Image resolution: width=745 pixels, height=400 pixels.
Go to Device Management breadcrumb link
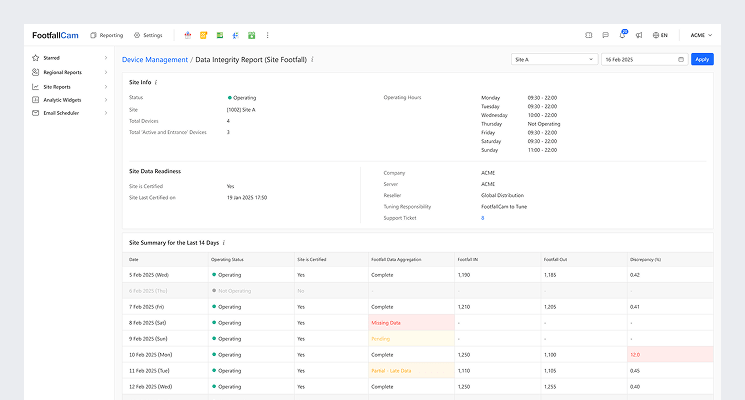154,59
